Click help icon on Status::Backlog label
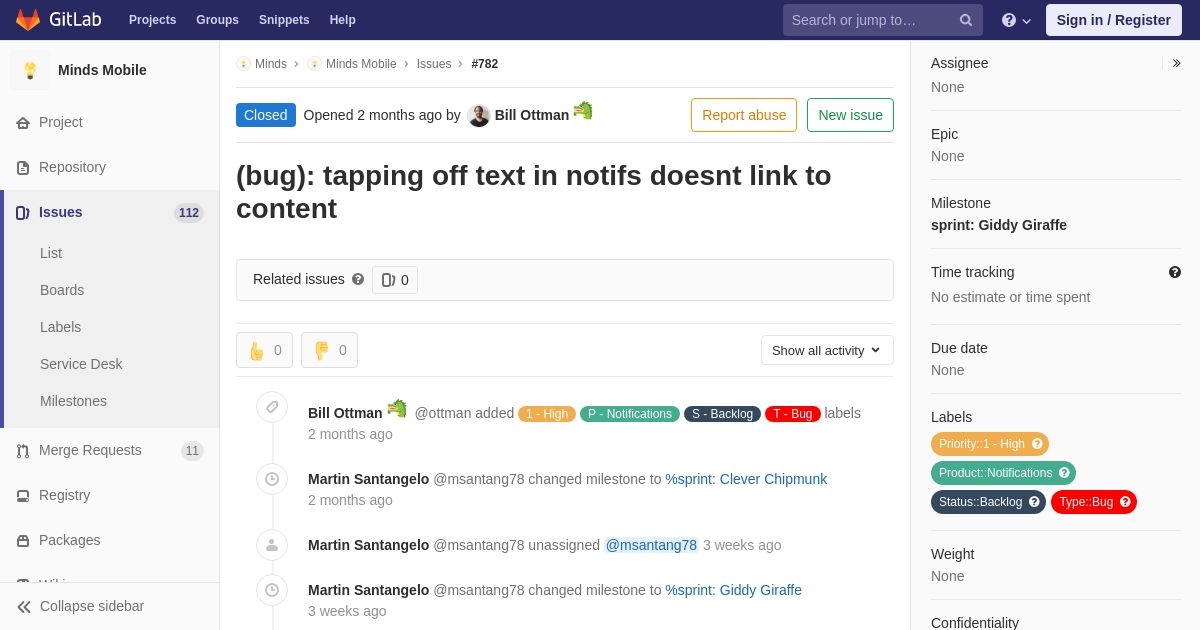This screenshot has width=1200, height=630. [1034, 502]
